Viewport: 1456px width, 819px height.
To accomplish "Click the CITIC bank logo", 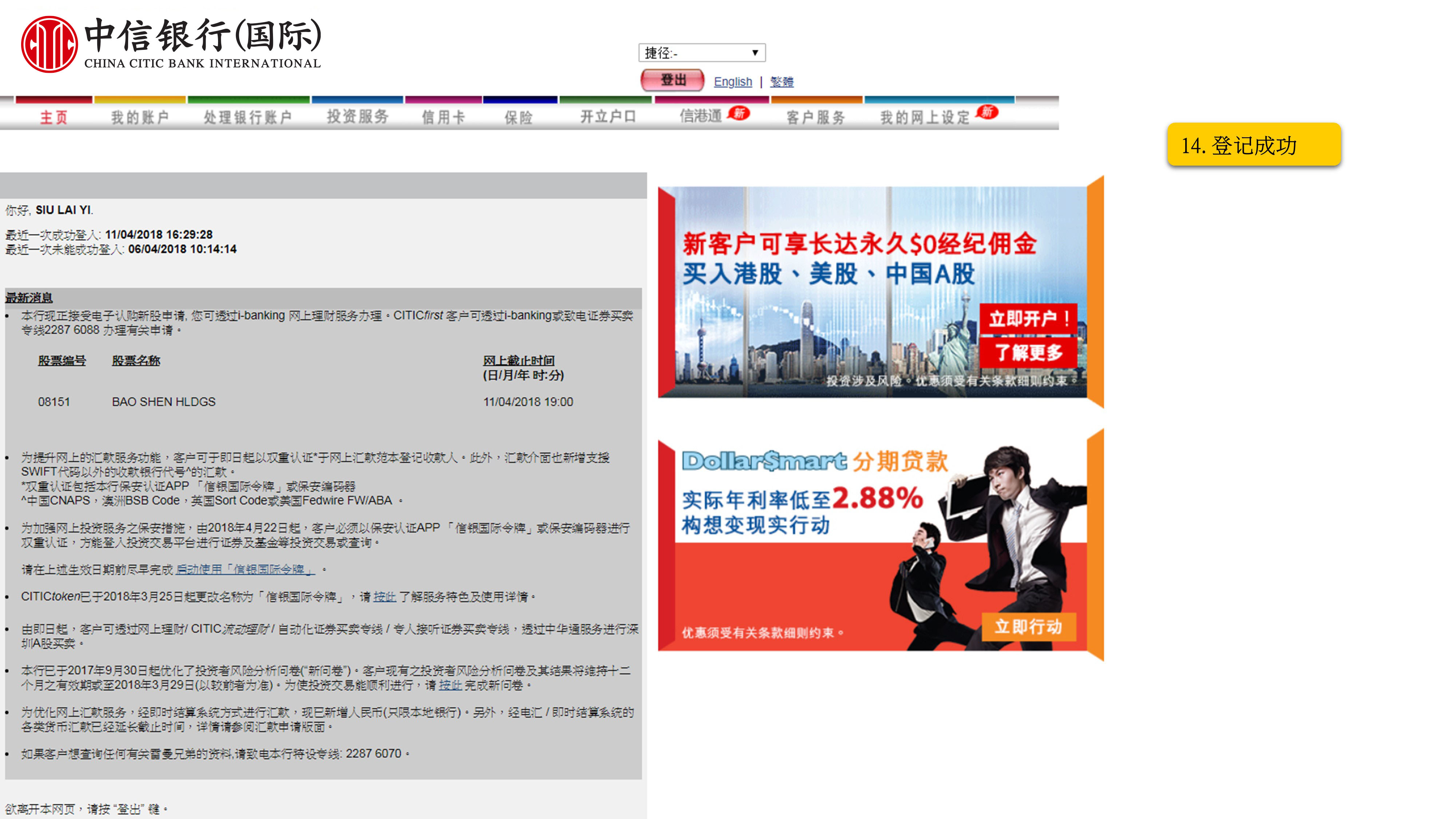I will coord(171,44).
